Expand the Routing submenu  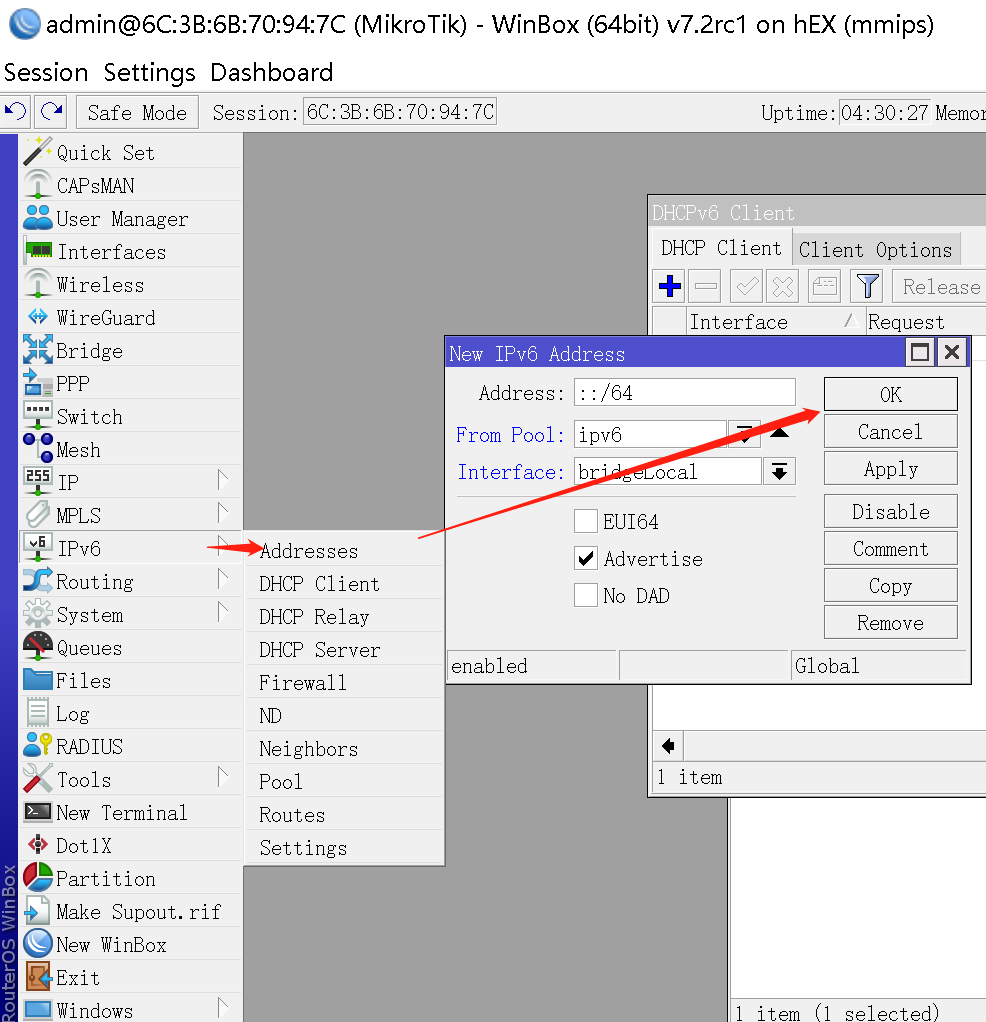pos(94,582)
